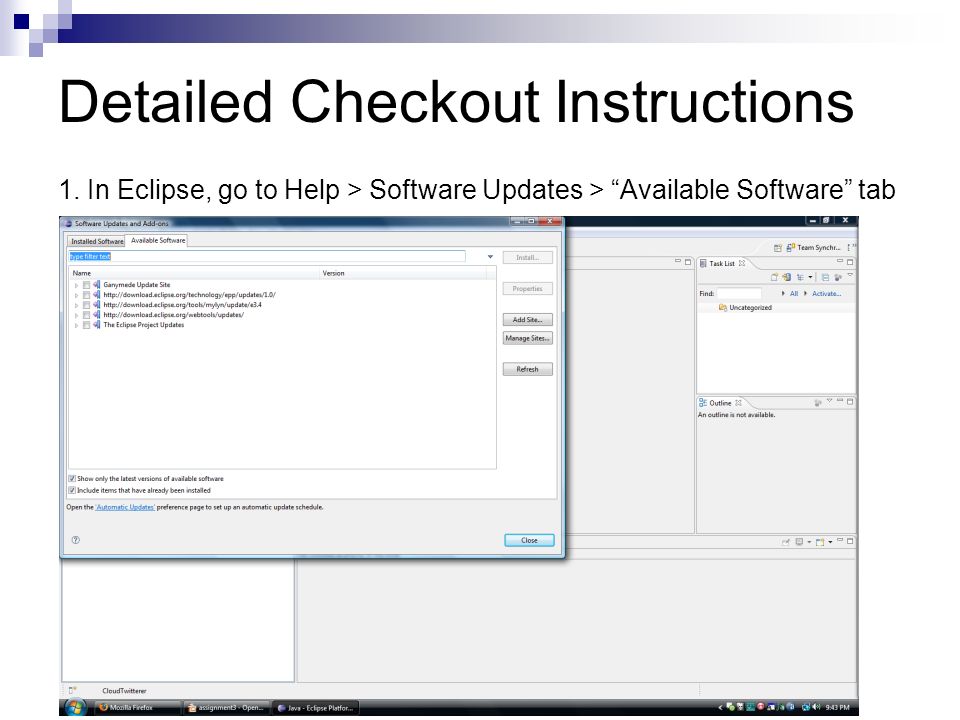
Task: Click the Collapse All icon in Task List
Action: (825, 277)
